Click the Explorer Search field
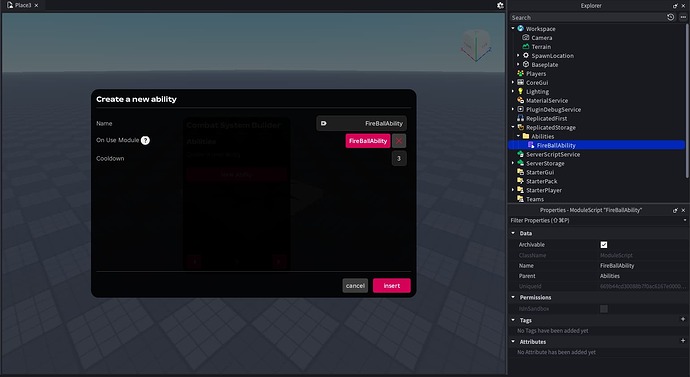The width and height of the screenshot is (690, 377). pos(587,17)
